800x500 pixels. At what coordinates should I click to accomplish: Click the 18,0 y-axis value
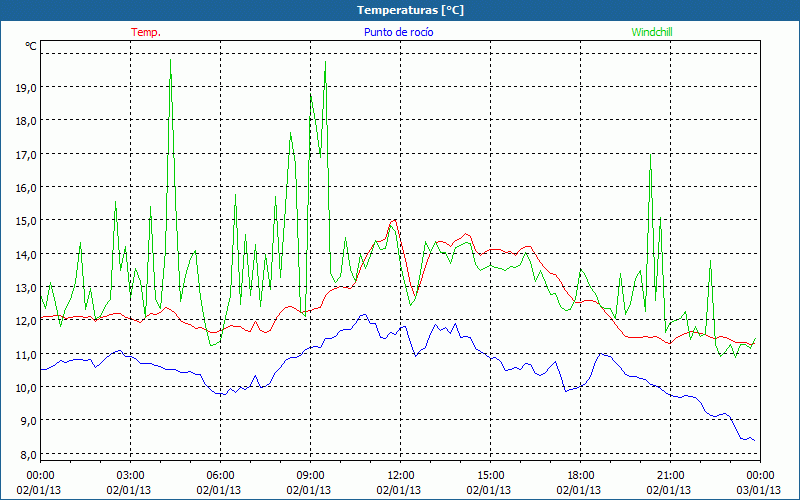tap(26, 121)
